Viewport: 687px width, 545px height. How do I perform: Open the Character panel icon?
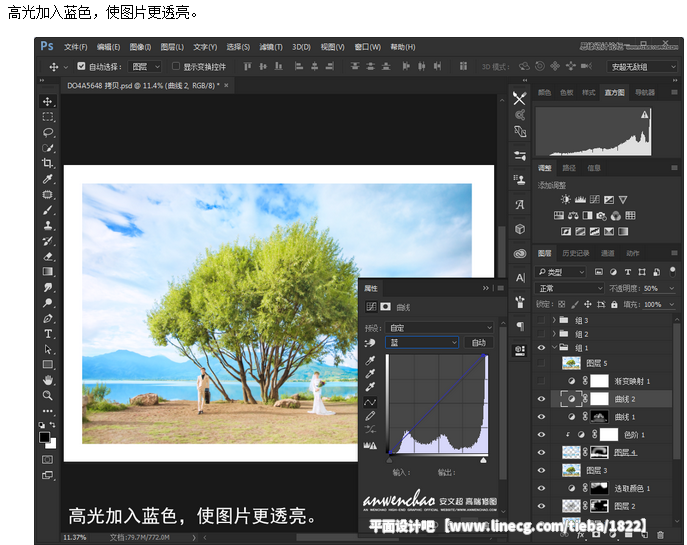[x=520, y=278]
